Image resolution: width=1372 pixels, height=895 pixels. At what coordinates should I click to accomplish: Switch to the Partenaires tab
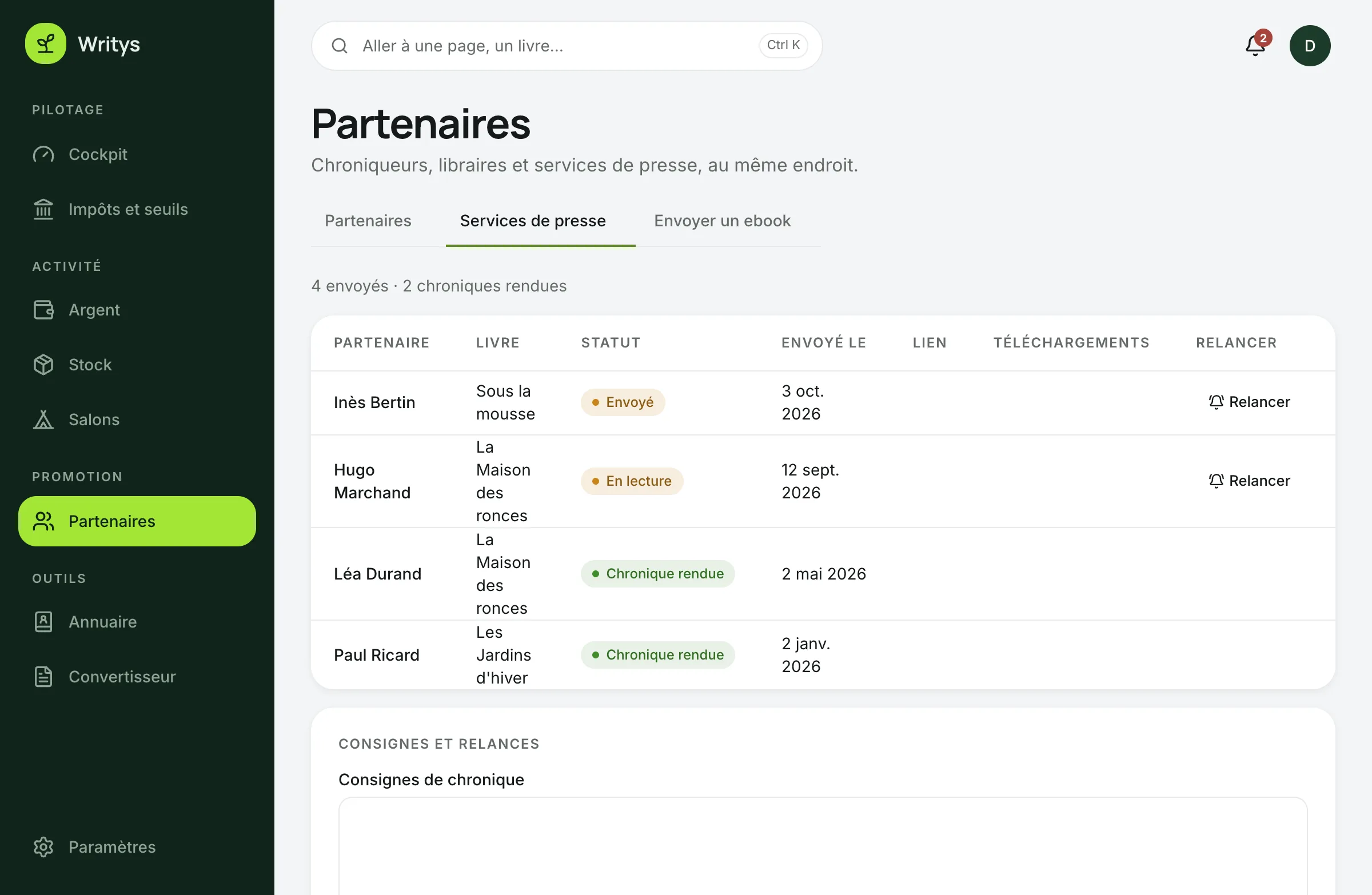[x=368, y=221]
